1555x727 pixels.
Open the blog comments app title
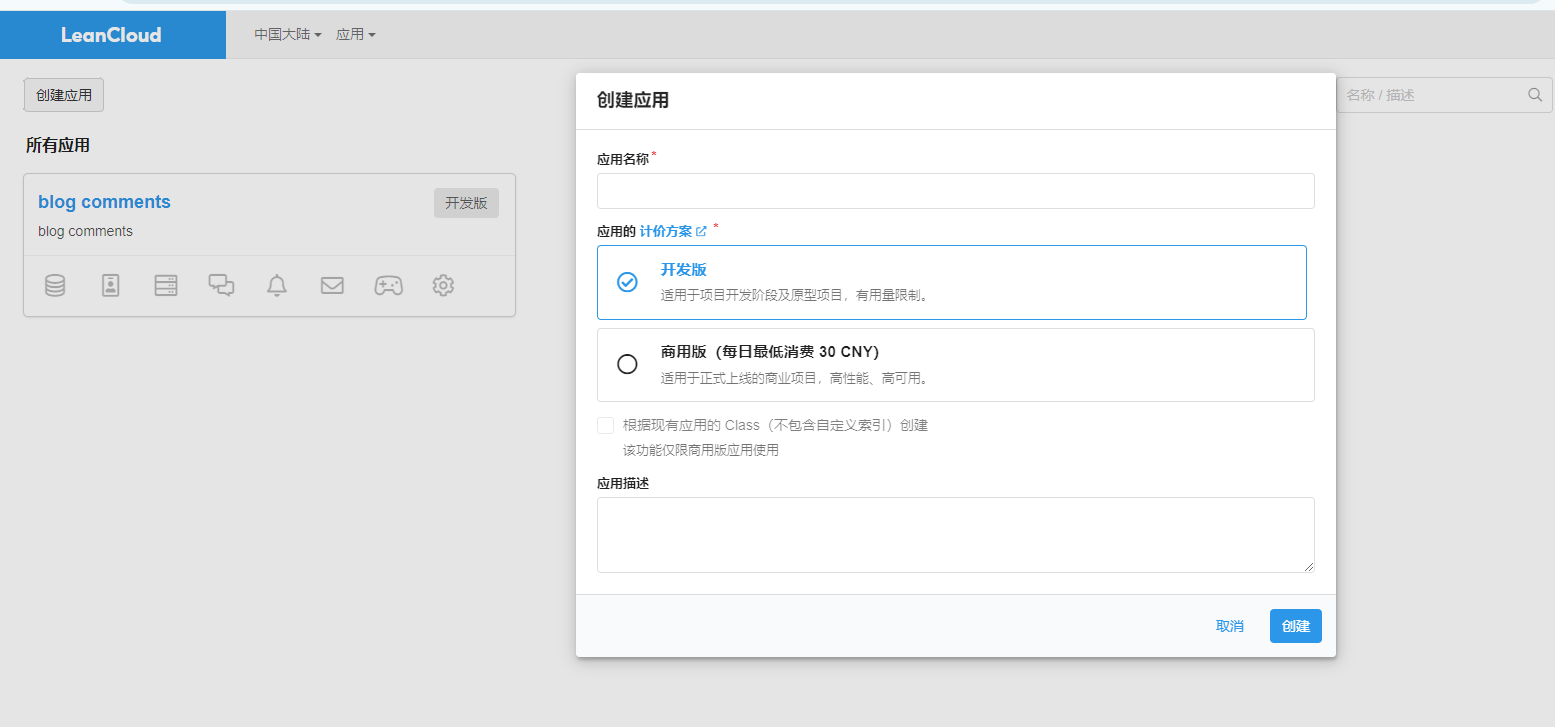[104, 202]
